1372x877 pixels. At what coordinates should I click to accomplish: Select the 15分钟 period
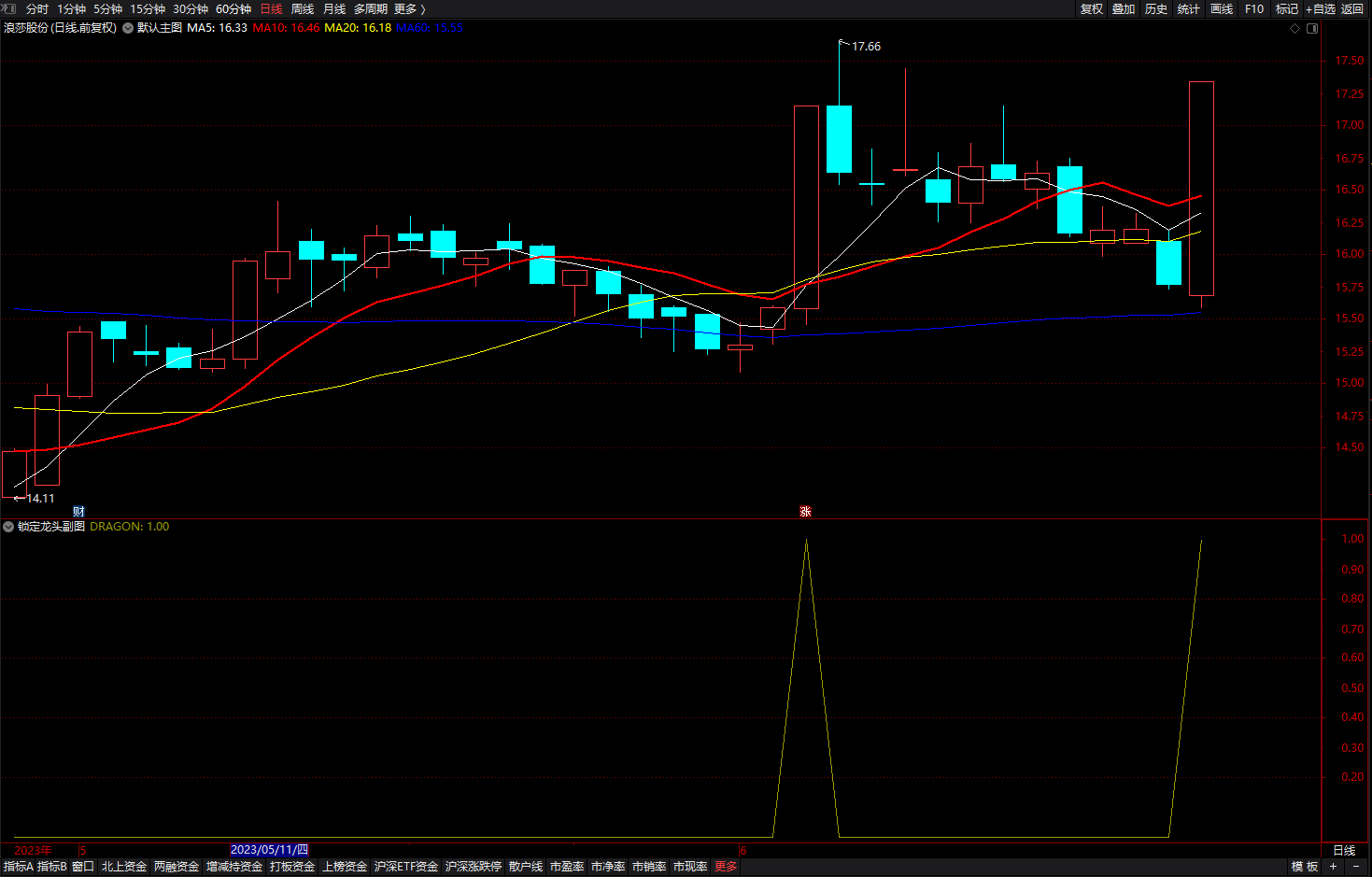[148, 8]
